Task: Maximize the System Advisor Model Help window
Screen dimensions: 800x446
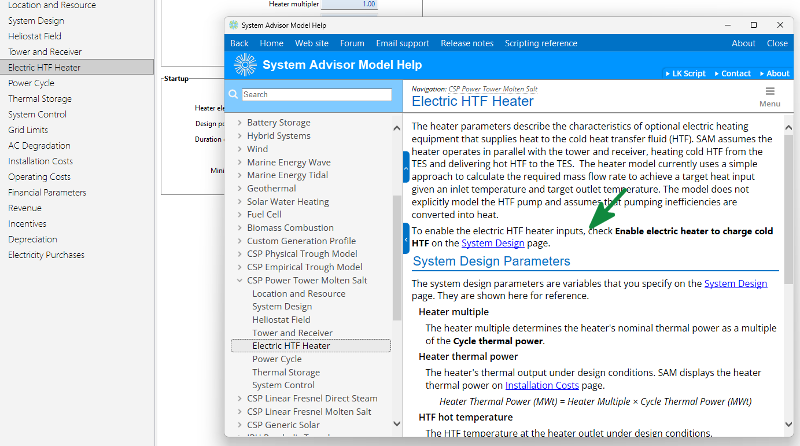Action: (x=754, y=25)
